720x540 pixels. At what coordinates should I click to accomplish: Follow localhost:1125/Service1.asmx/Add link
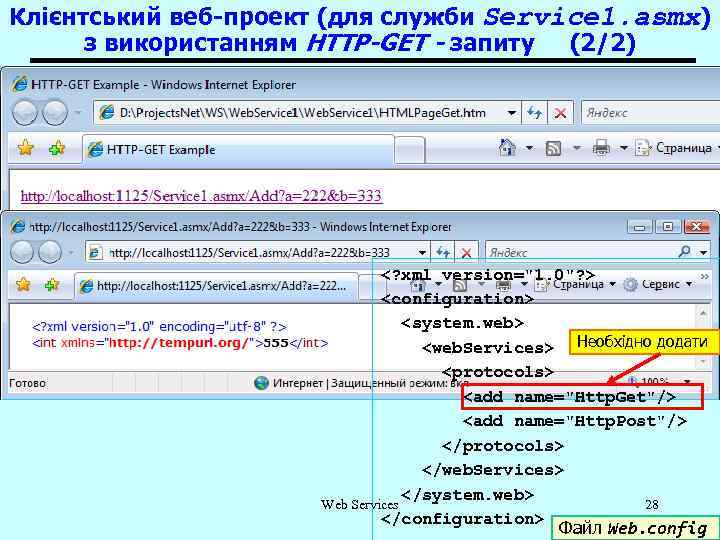pos(201,196)
